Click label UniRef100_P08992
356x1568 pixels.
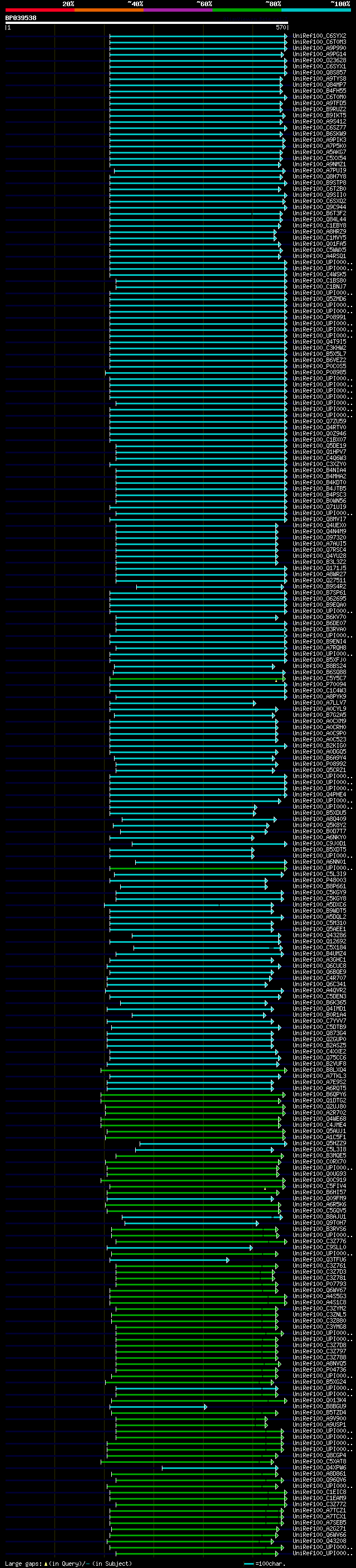319,764
